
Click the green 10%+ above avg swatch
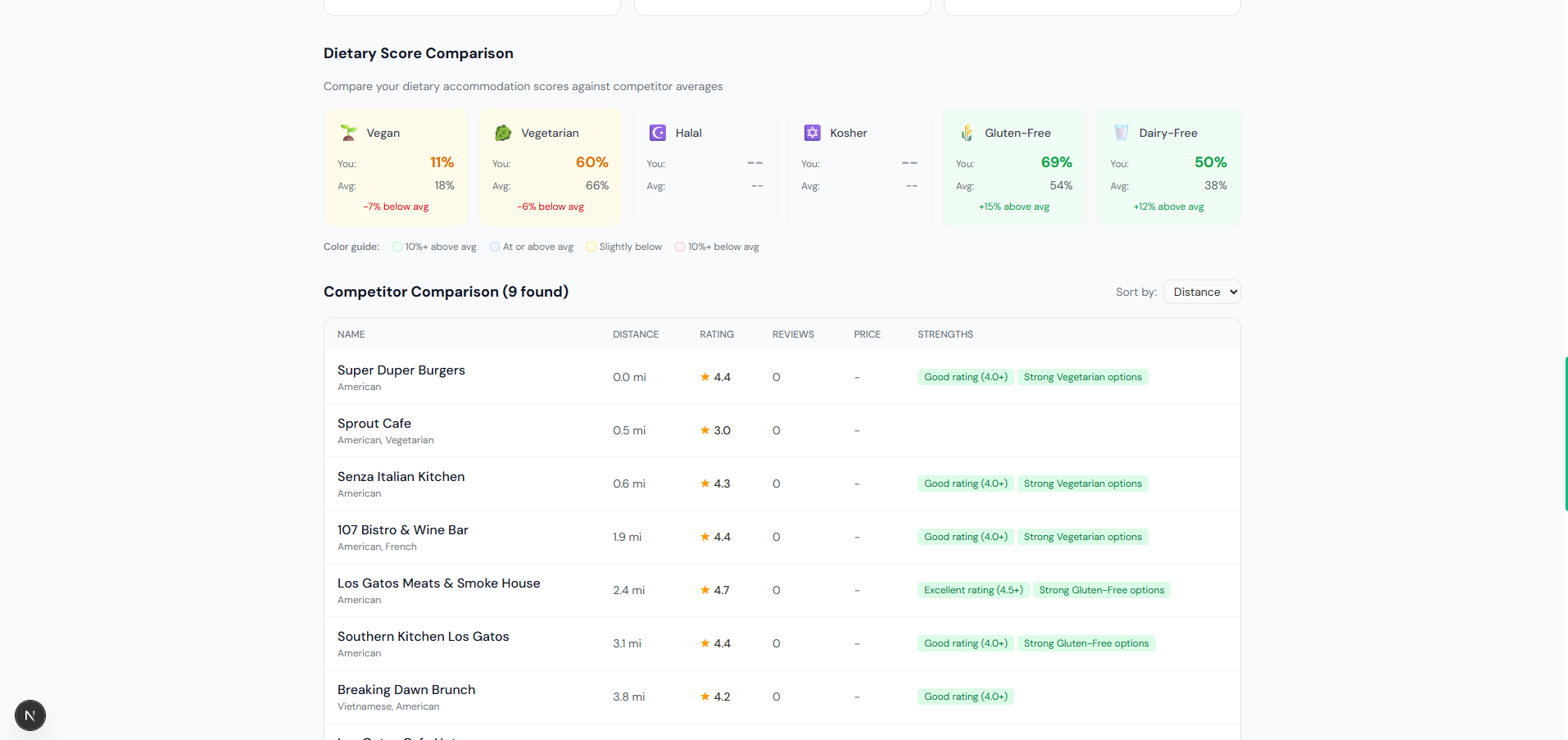click(397, 247)
